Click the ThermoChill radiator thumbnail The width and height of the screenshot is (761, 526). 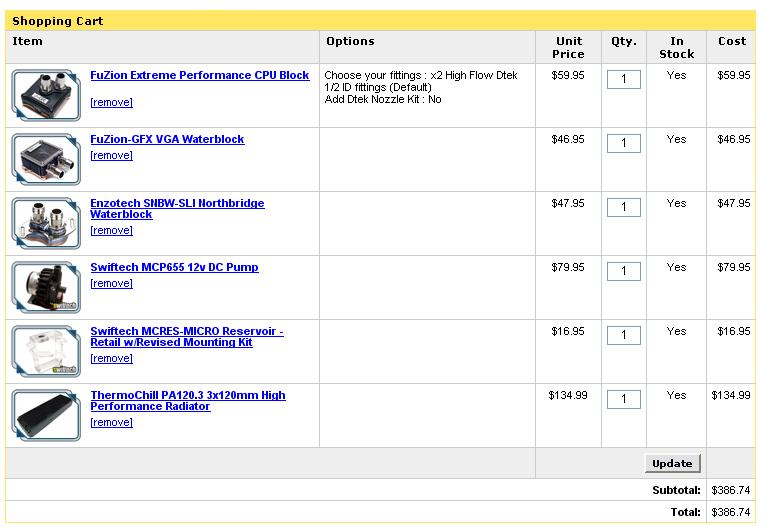tap(46, 415)
